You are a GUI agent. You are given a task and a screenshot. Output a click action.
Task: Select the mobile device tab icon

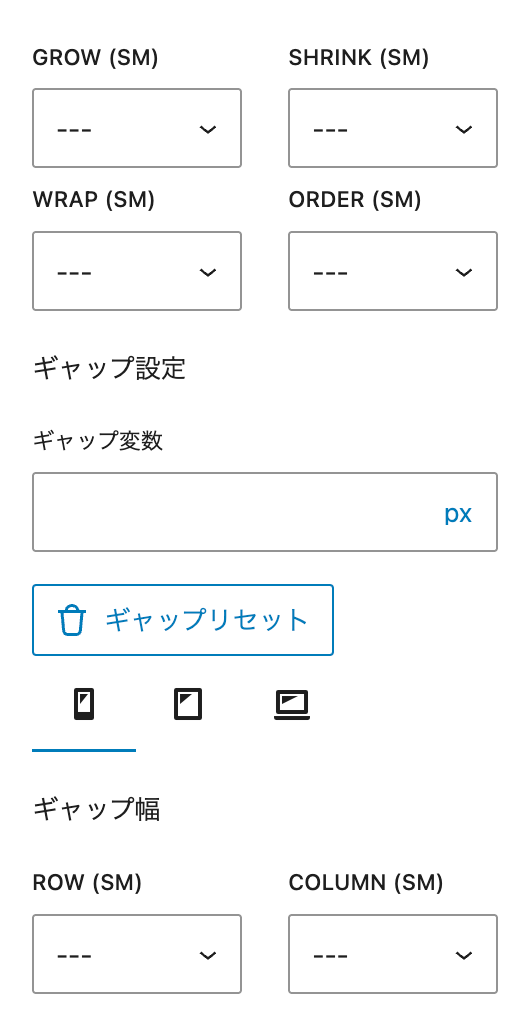(x=84, y=704)
